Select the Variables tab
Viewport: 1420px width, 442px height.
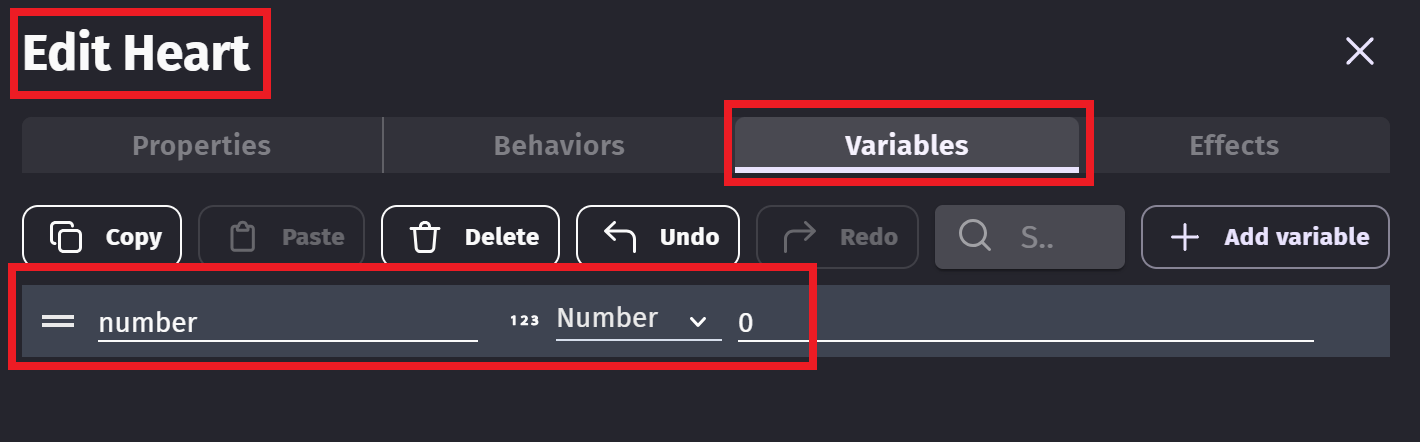click(906, 145)
